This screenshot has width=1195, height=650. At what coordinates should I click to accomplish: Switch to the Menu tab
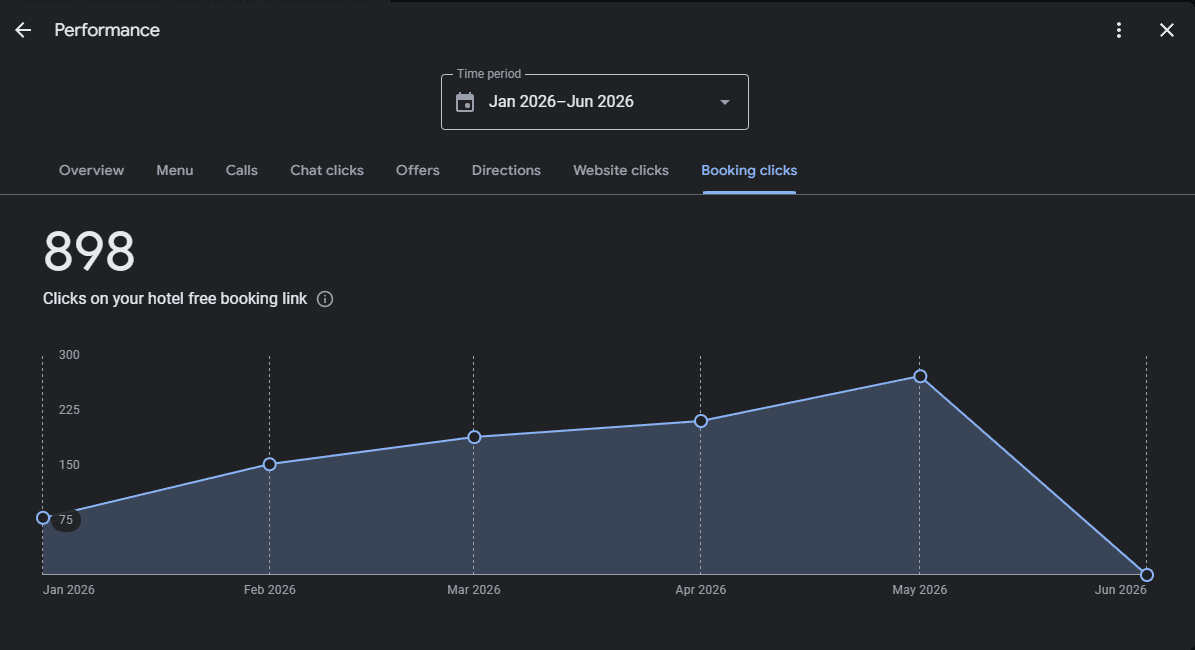click(x=175, y=171)
